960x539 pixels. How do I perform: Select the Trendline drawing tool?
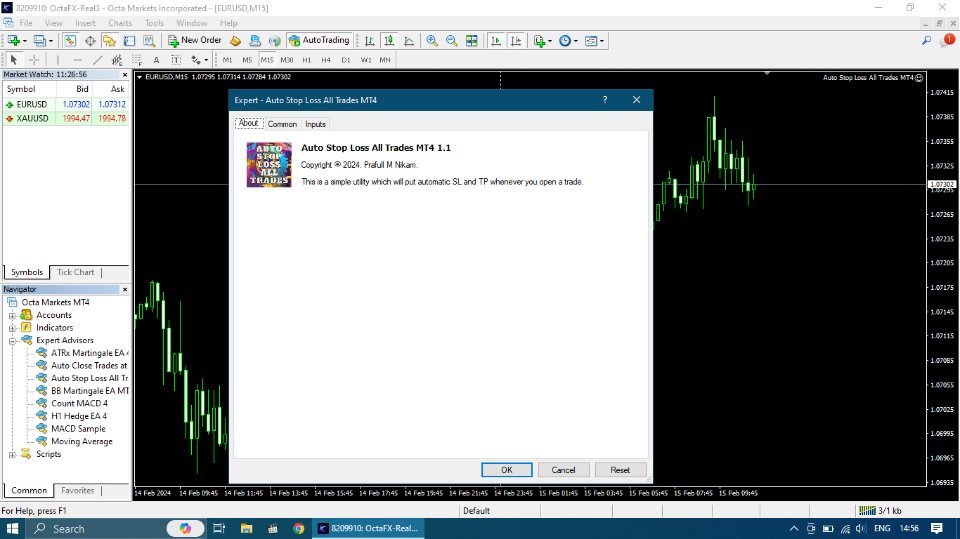pos(97,59)
